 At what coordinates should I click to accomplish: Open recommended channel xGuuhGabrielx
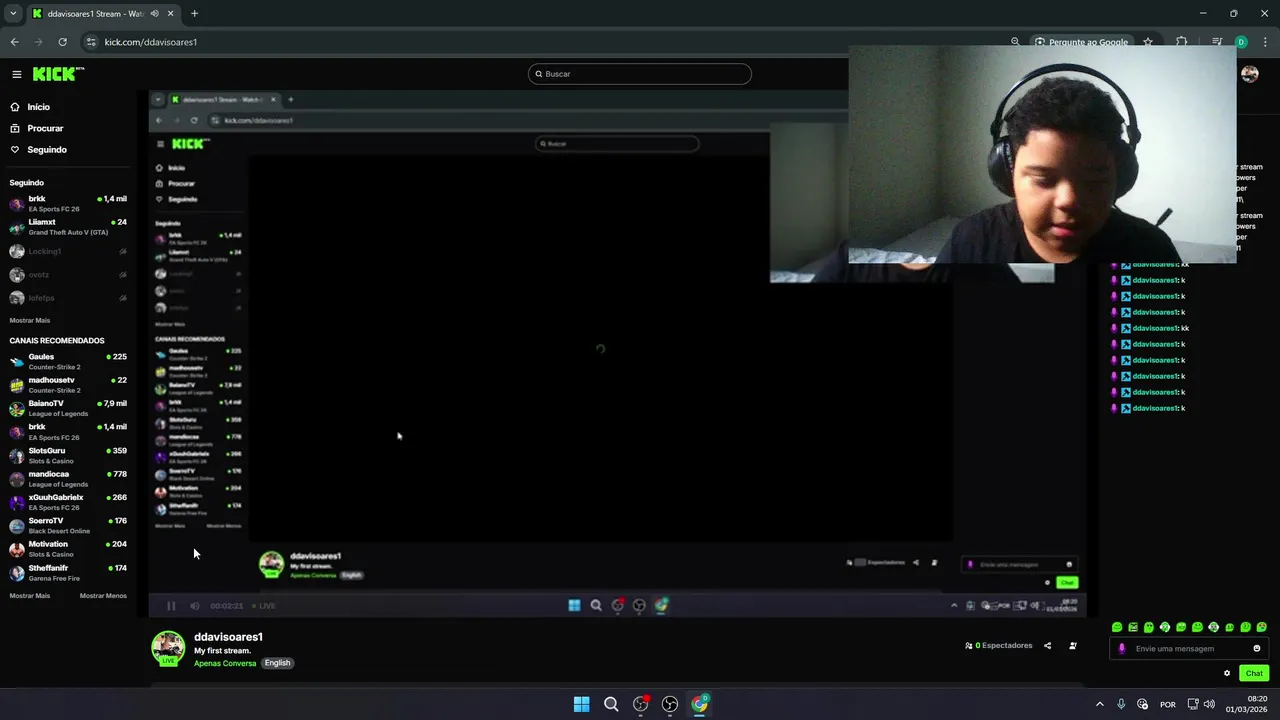coord(68,502)
